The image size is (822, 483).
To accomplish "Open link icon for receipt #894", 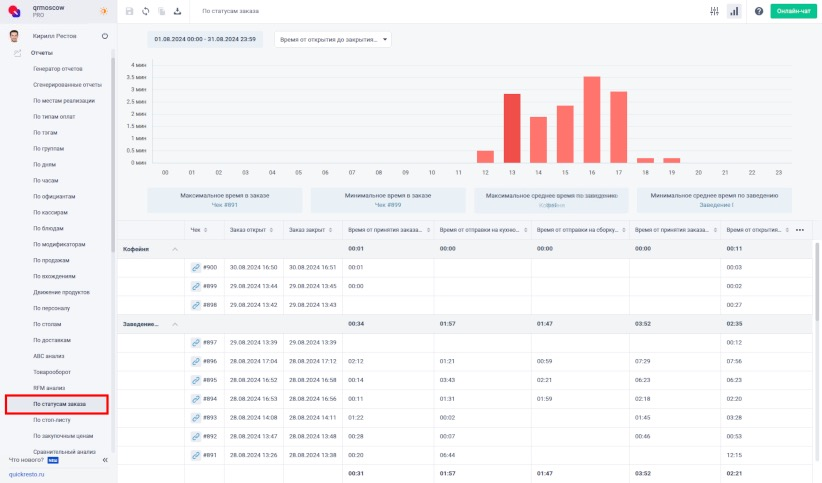I will coord(196,399).
